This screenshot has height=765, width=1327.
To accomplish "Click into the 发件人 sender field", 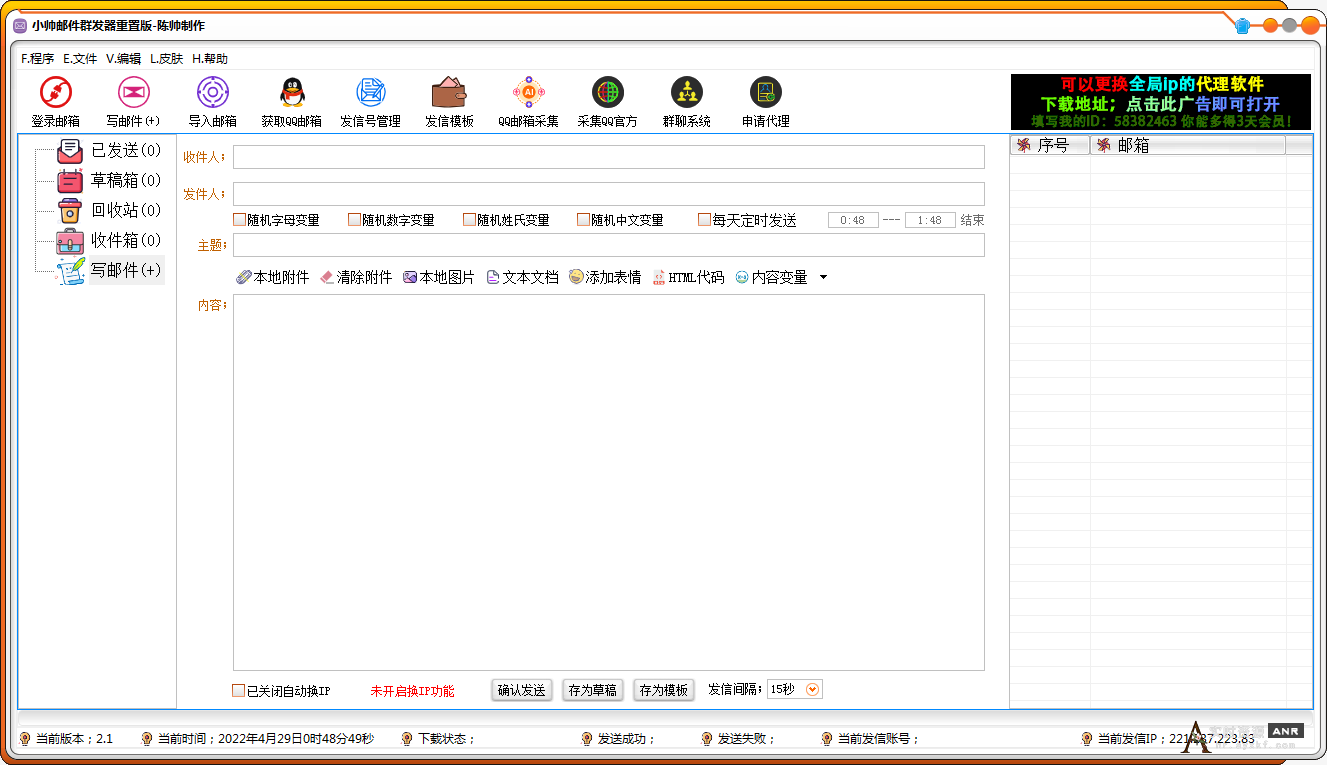I will click(608, 194).
